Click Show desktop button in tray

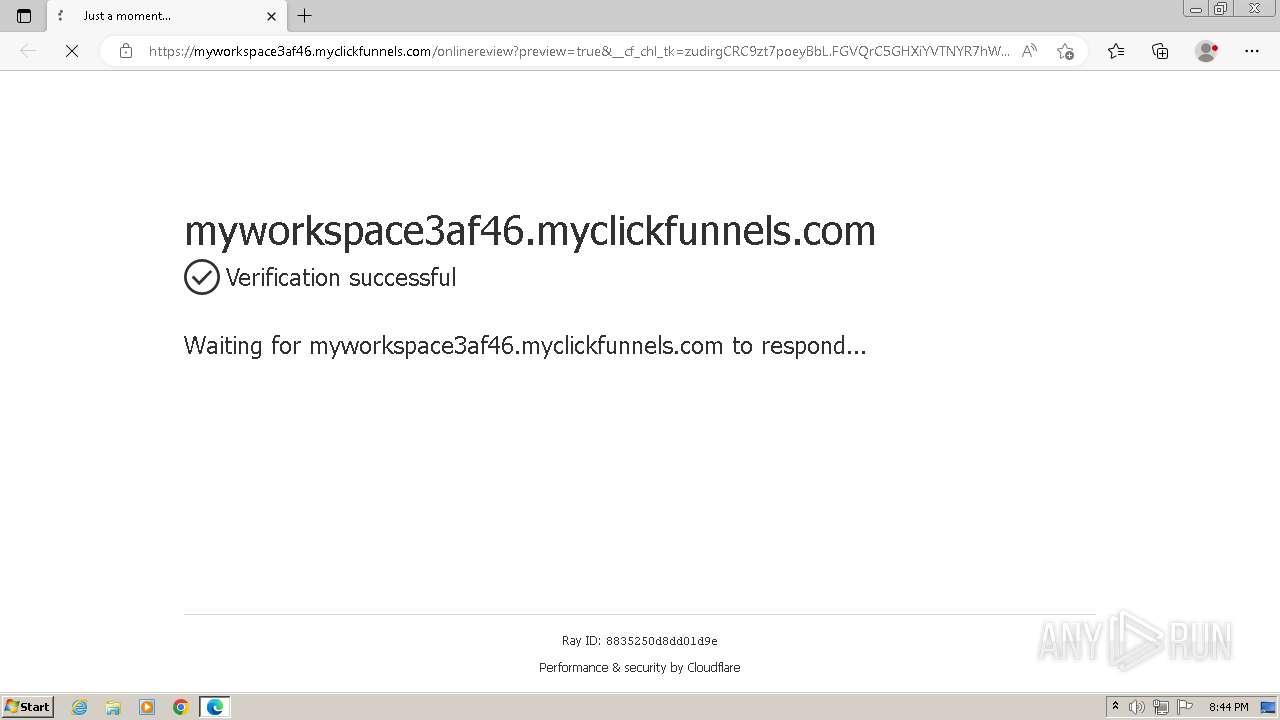point(1268,707)
